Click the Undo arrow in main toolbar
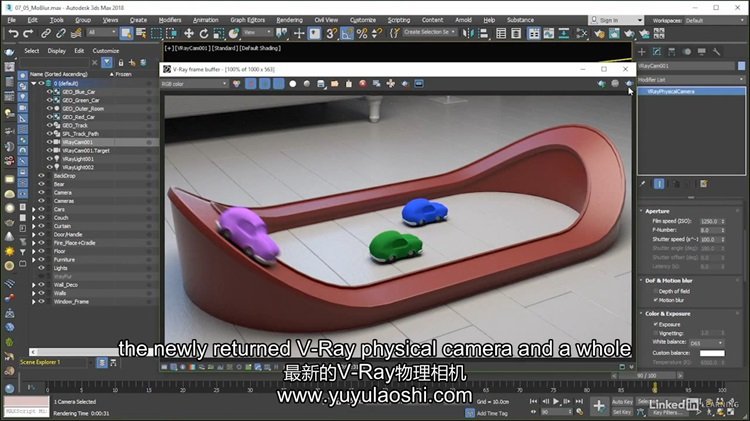Image resolution: width=750 pixels, height=421 pixels. 13,33
